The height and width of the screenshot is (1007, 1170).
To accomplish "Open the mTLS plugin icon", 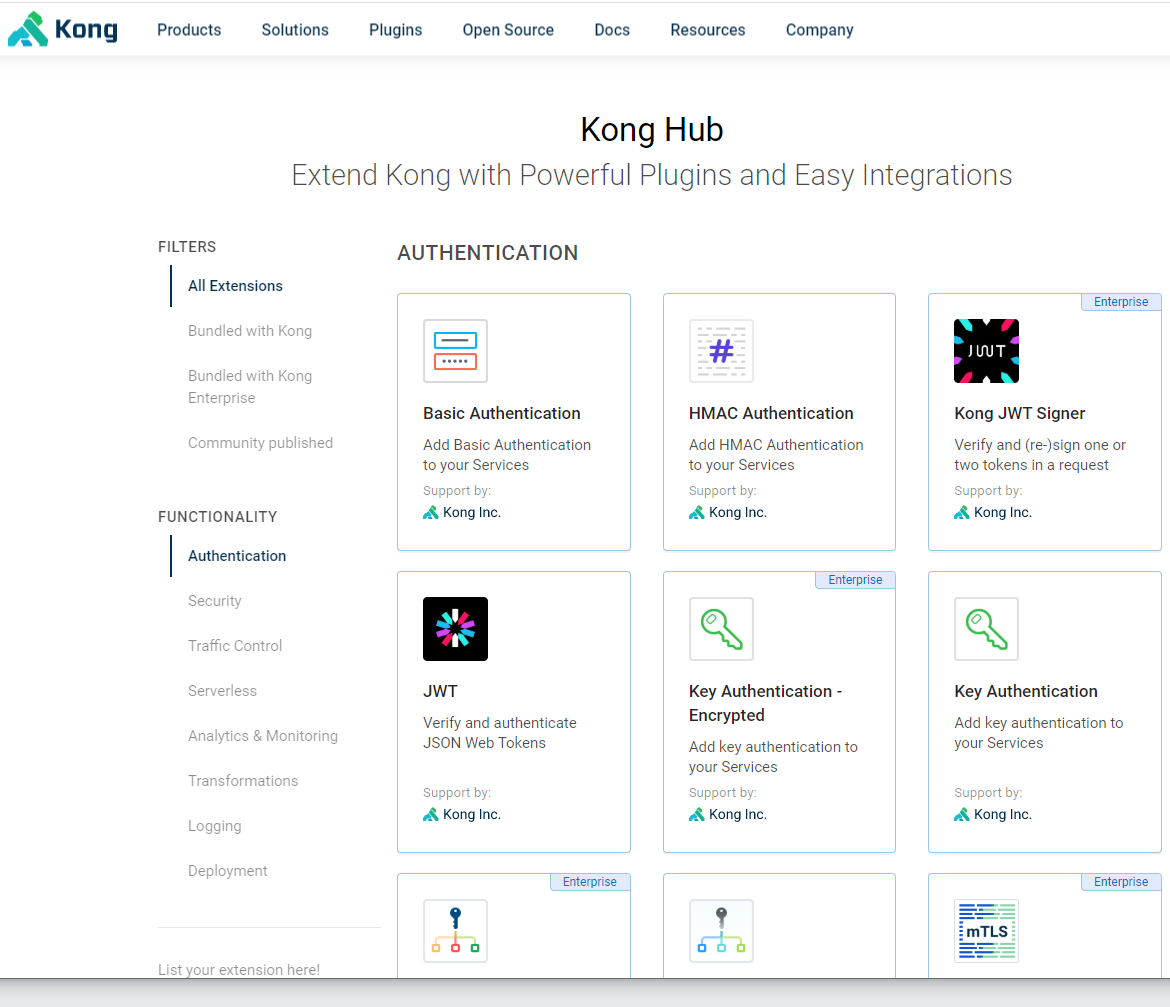I will coord(986,931).
